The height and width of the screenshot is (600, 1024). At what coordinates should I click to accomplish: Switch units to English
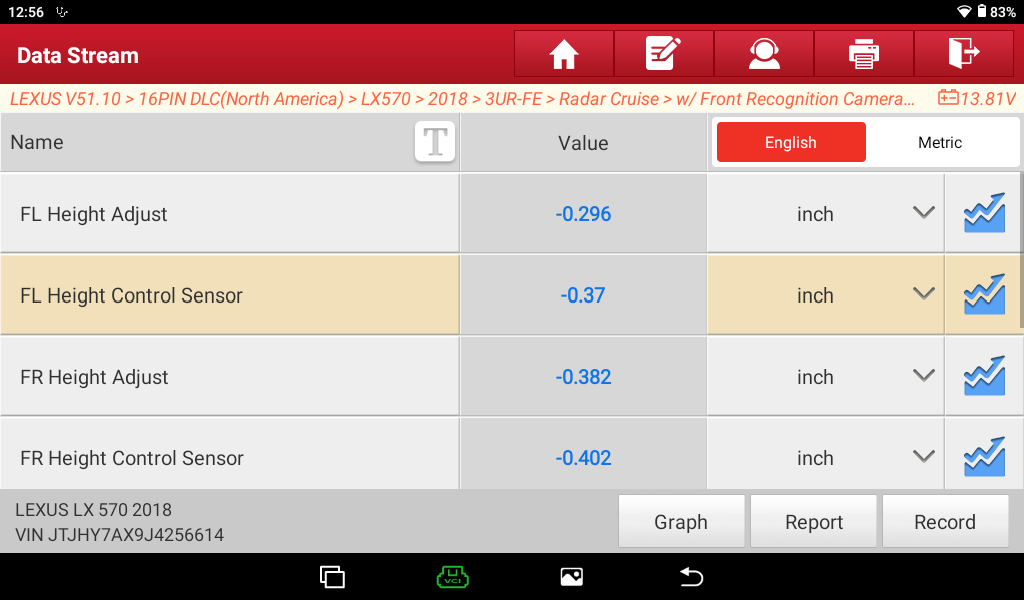click(791, 142)
